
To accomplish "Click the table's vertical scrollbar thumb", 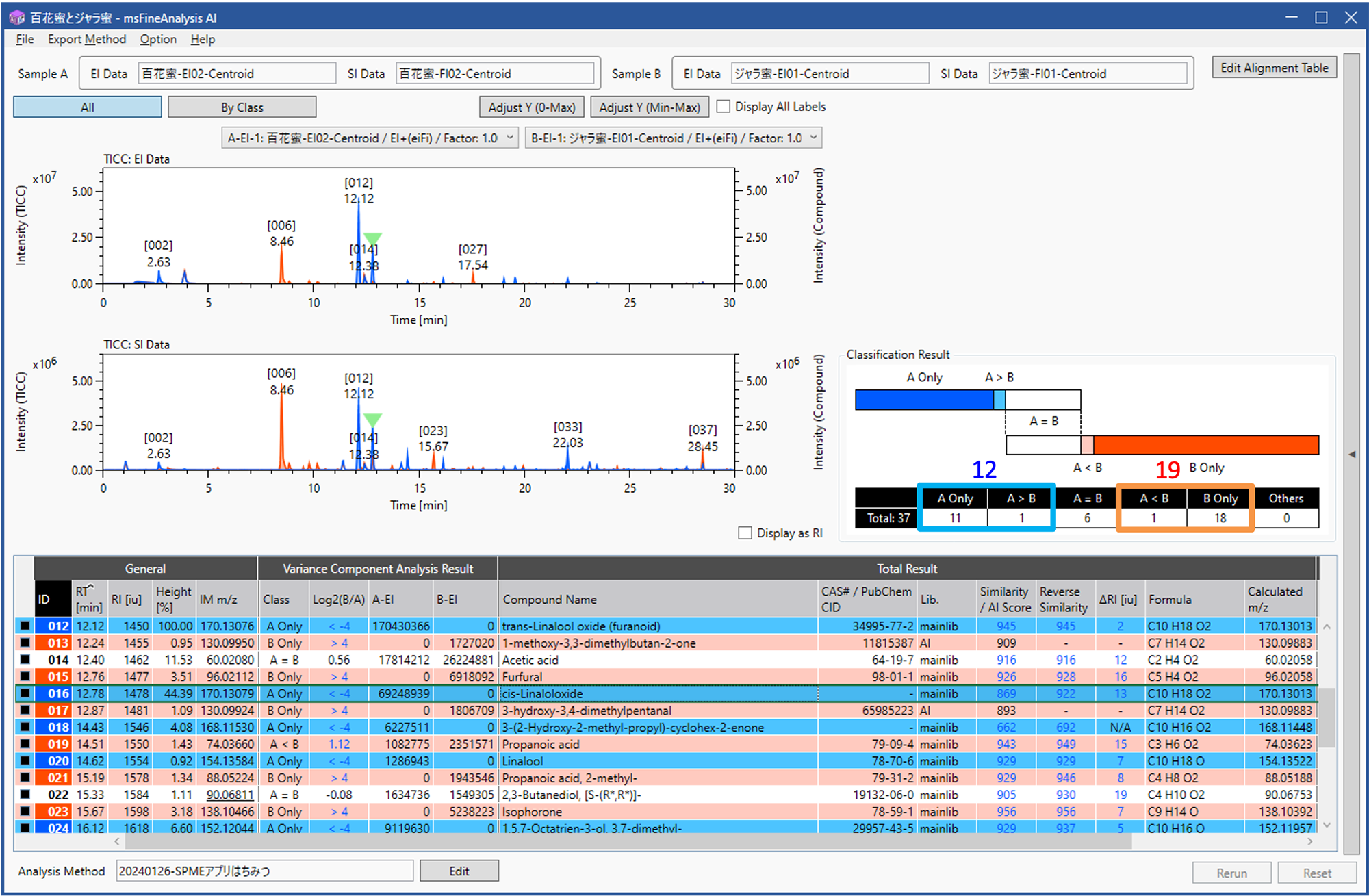I will point(1327,718).
